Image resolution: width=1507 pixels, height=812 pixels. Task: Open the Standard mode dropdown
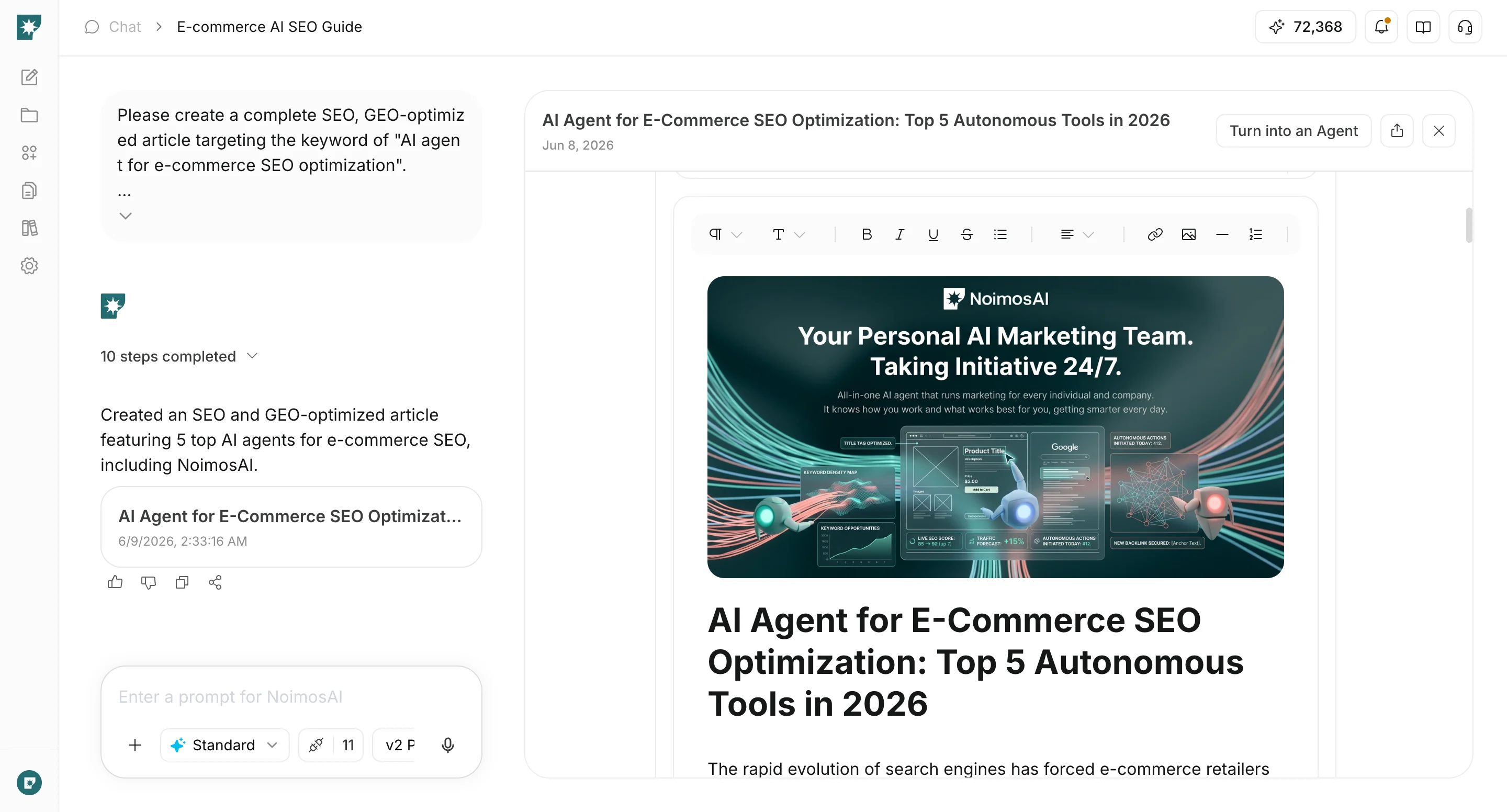click(x=224, y=745)
